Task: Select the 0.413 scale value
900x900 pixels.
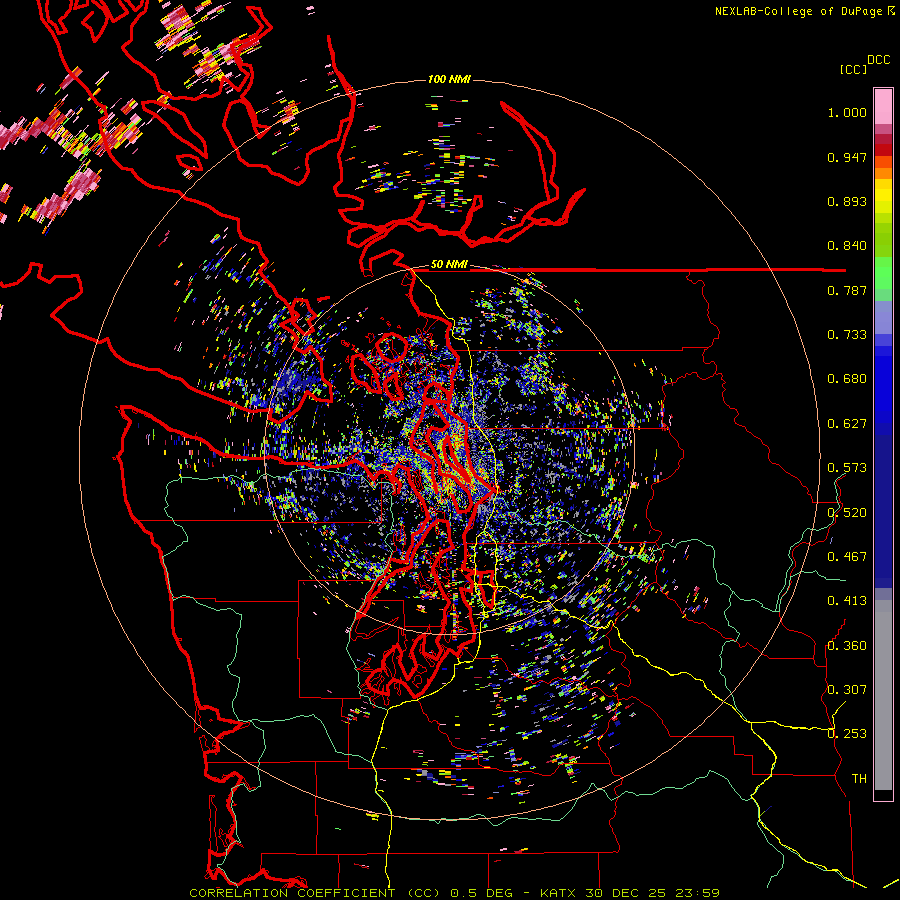Action: (x=847, y=601)
